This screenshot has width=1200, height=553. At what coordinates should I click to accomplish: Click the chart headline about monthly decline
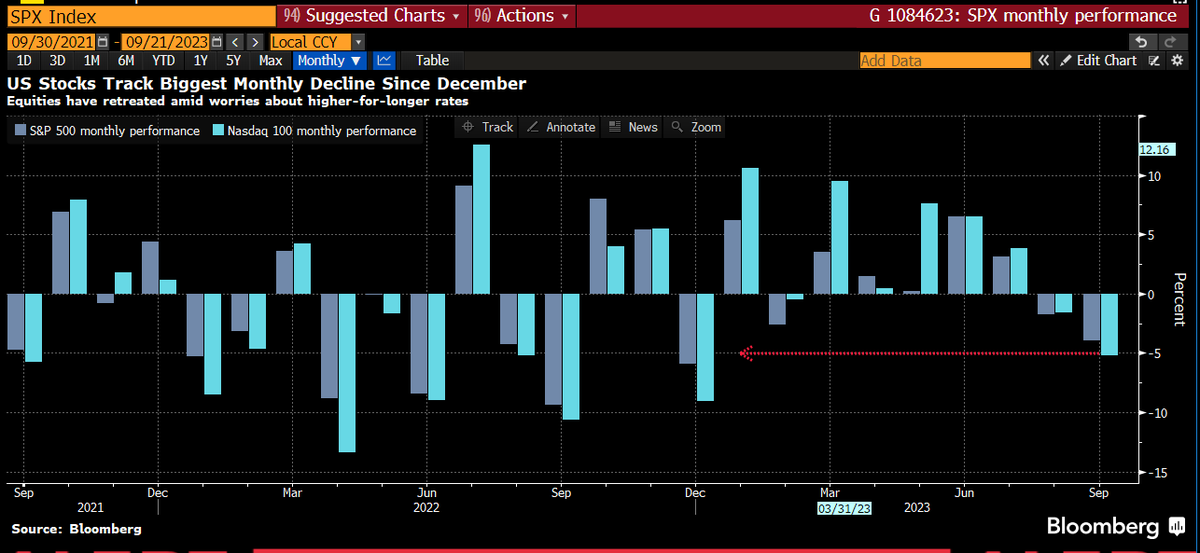(x=266, y=84)
